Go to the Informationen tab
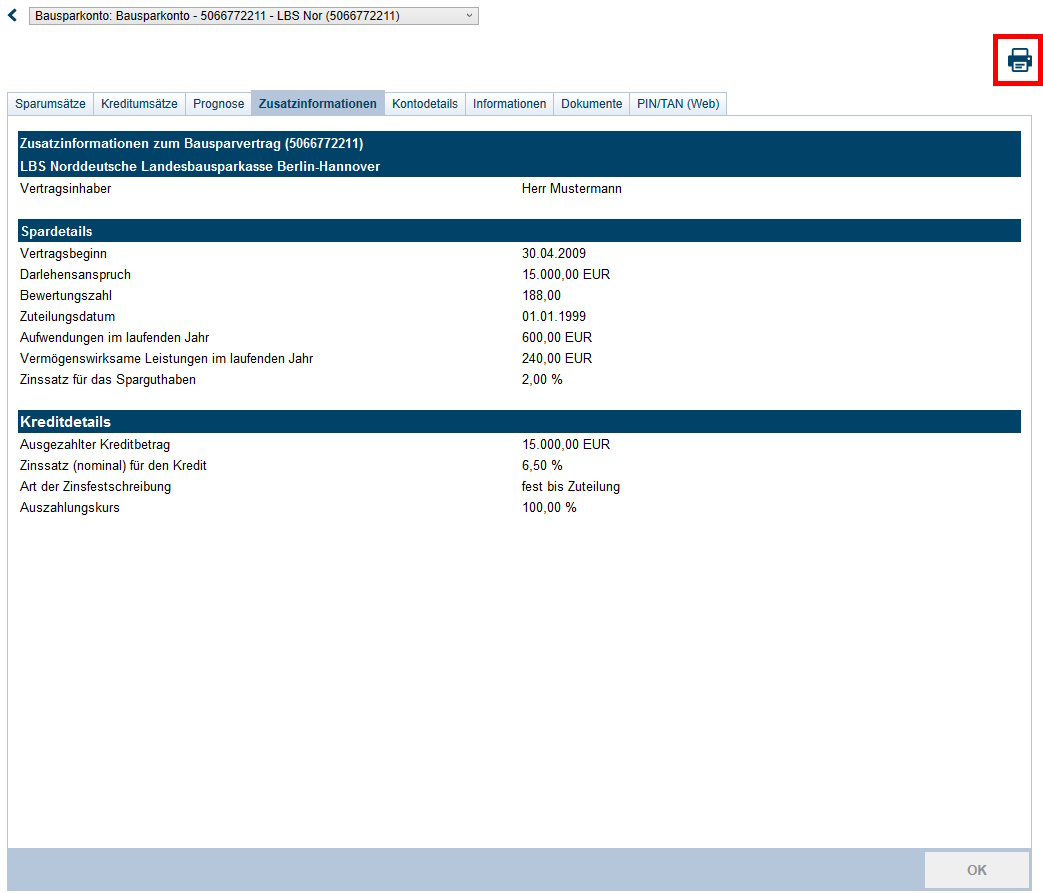Viewport: 1043px width, 893px height. click(x=509, y=104)
